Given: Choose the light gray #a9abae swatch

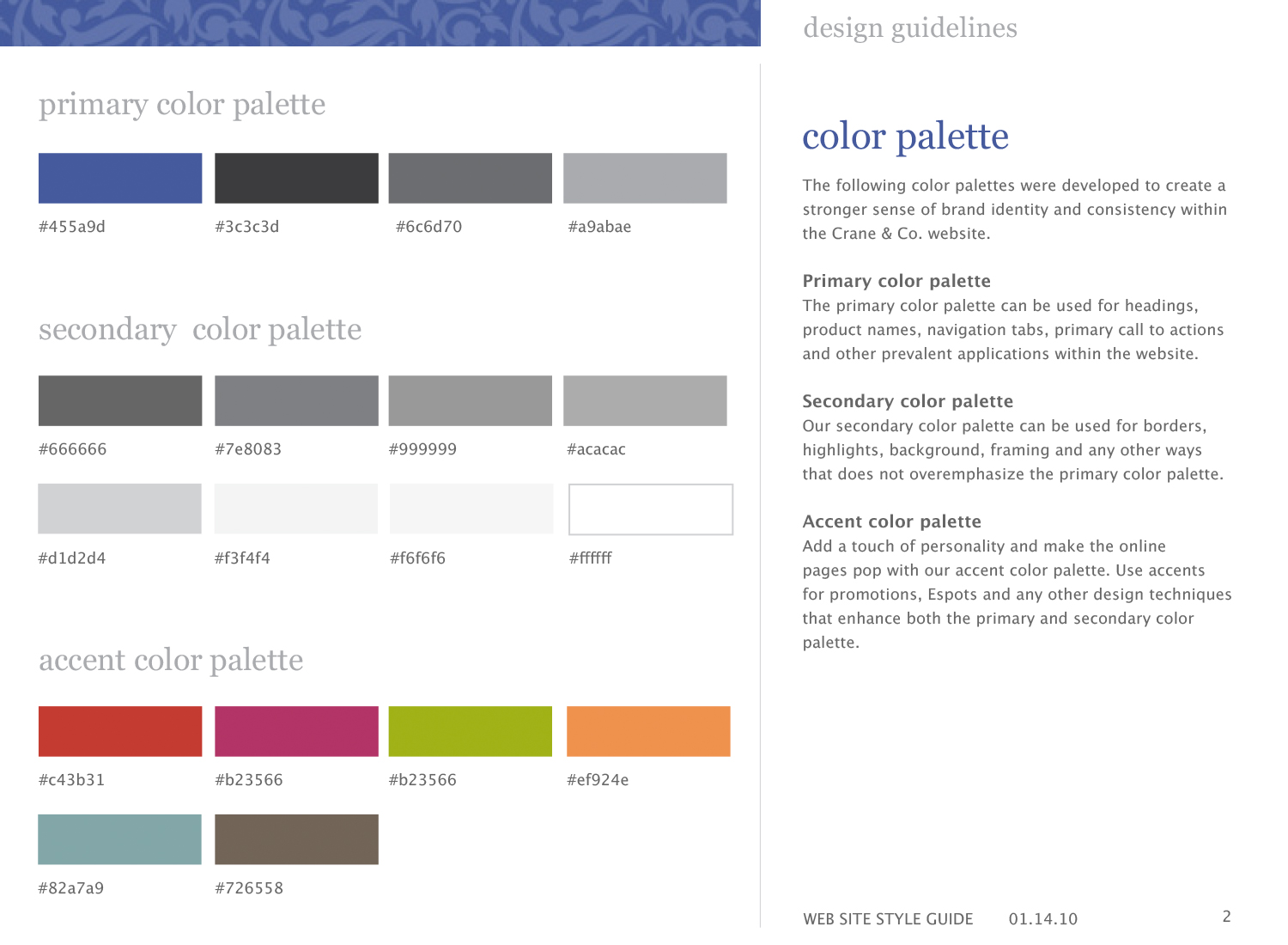Looking at the screenshot, I should (x=645, y=178).
